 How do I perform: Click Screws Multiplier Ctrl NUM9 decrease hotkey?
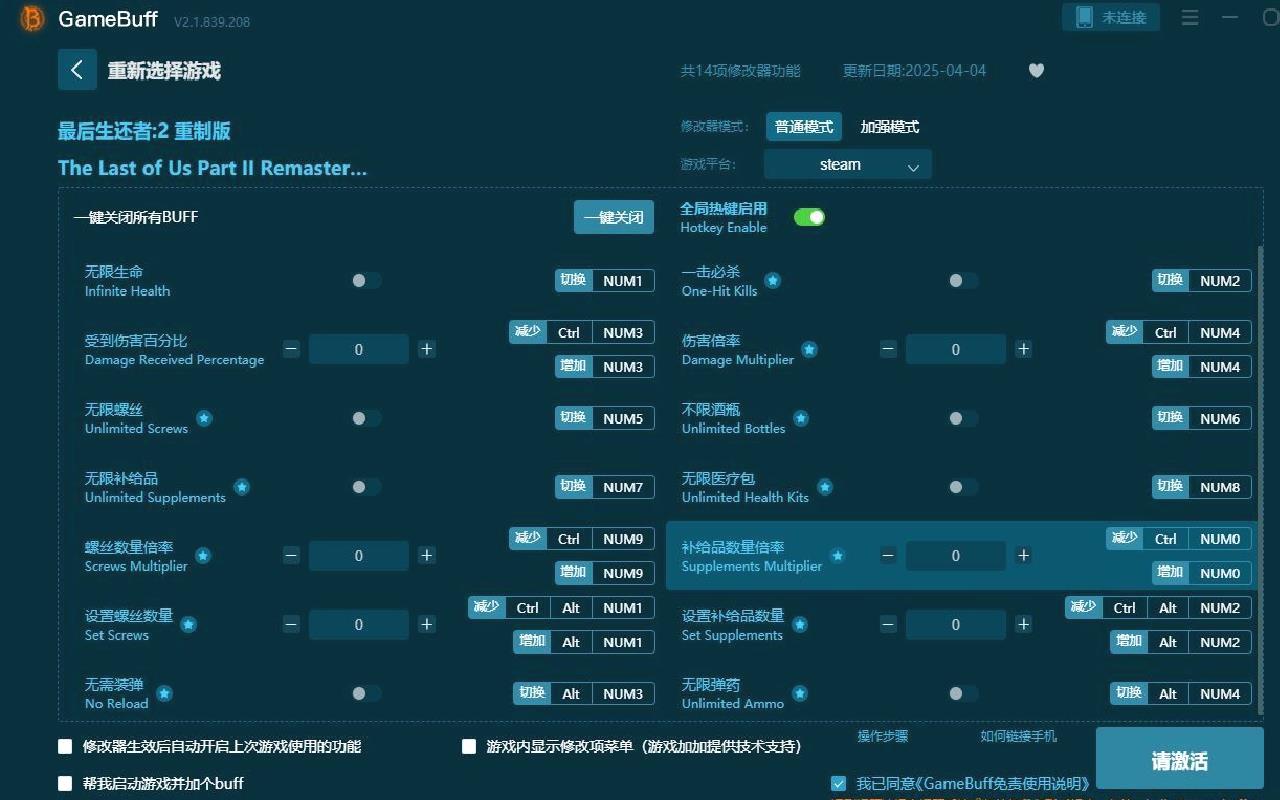[x=582, y=539]
